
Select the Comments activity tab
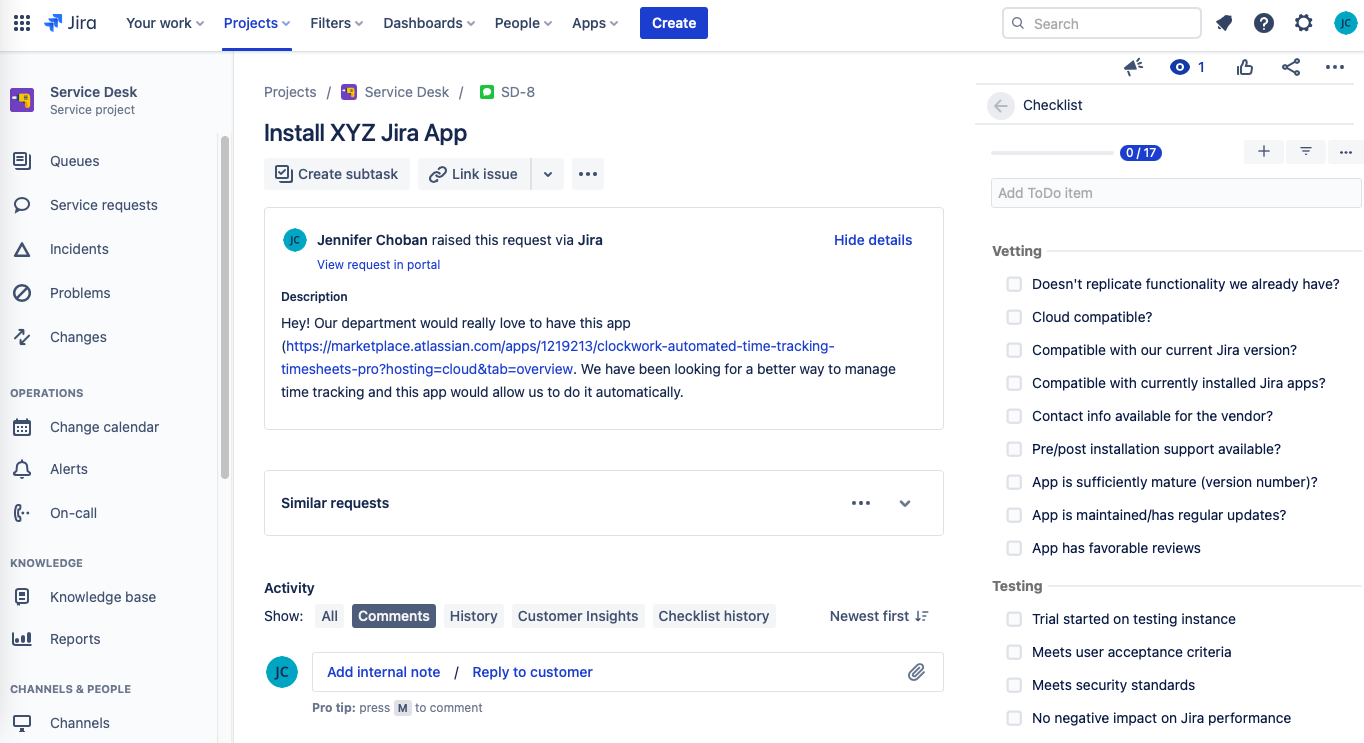tap(394, 616)
